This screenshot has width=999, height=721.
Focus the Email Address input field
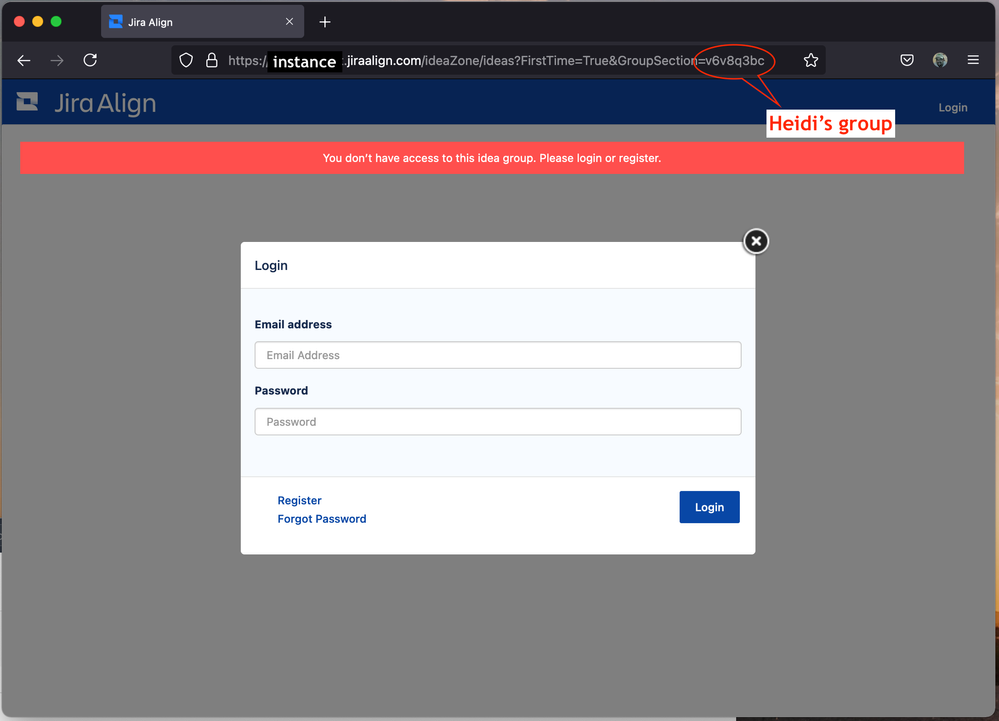(x=498, y=355)
